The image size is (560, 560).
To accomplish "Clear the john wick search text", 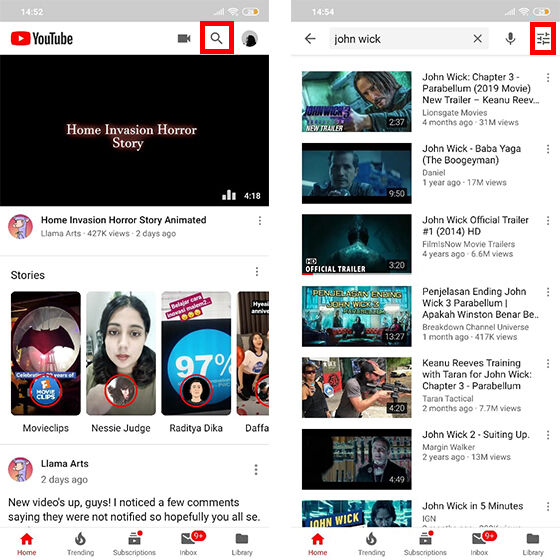I will 478,39.
